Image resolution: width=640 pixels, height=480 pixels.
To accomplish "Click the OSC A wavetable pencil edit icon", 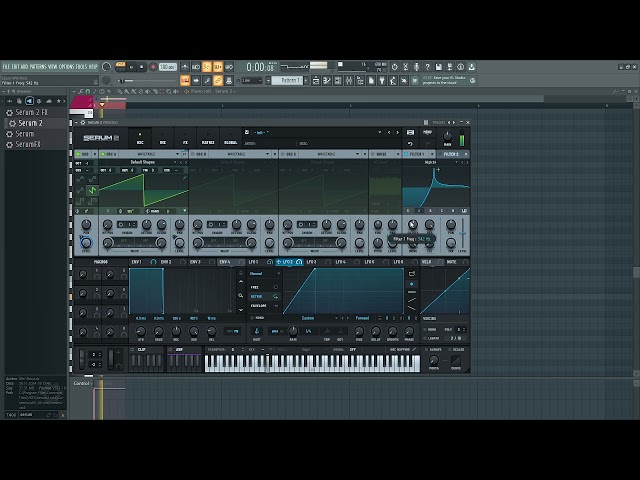I will (184, 178).
